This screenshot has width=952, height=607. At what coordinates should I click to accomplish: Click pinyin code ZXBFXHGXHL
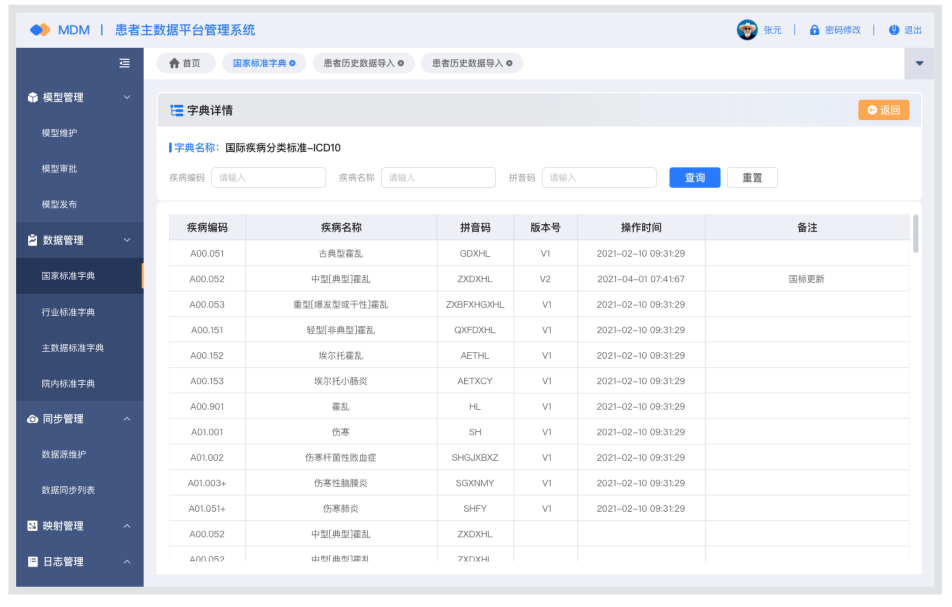pyautogui.click(x=475, y=305)
